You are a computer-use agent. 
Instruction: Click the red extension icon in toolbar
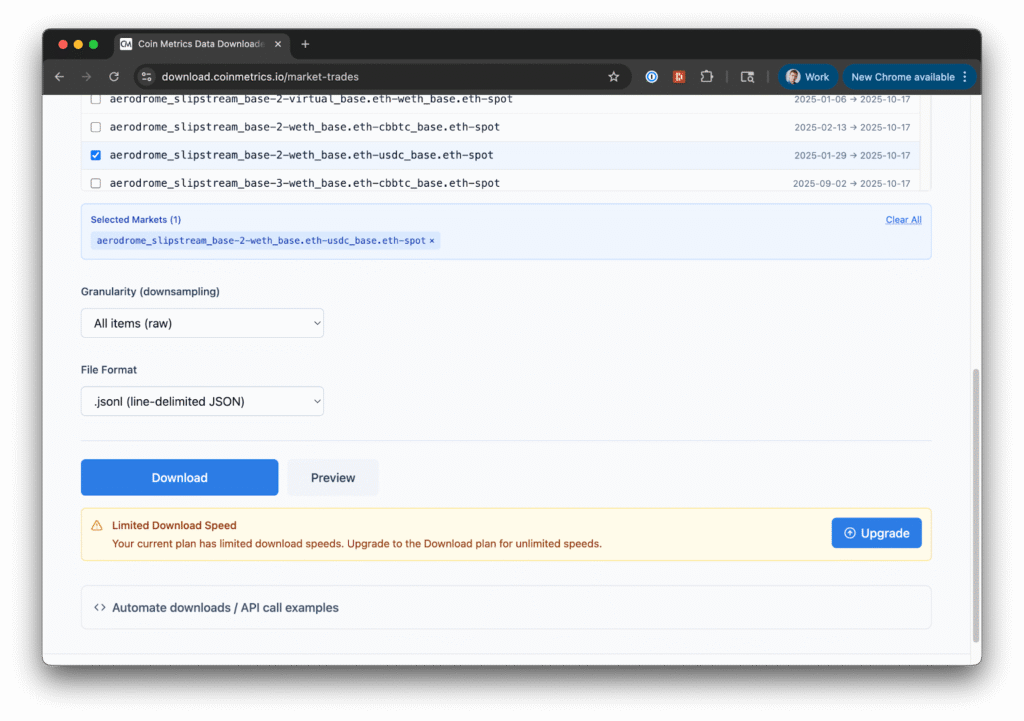click(x=679, y=77)
